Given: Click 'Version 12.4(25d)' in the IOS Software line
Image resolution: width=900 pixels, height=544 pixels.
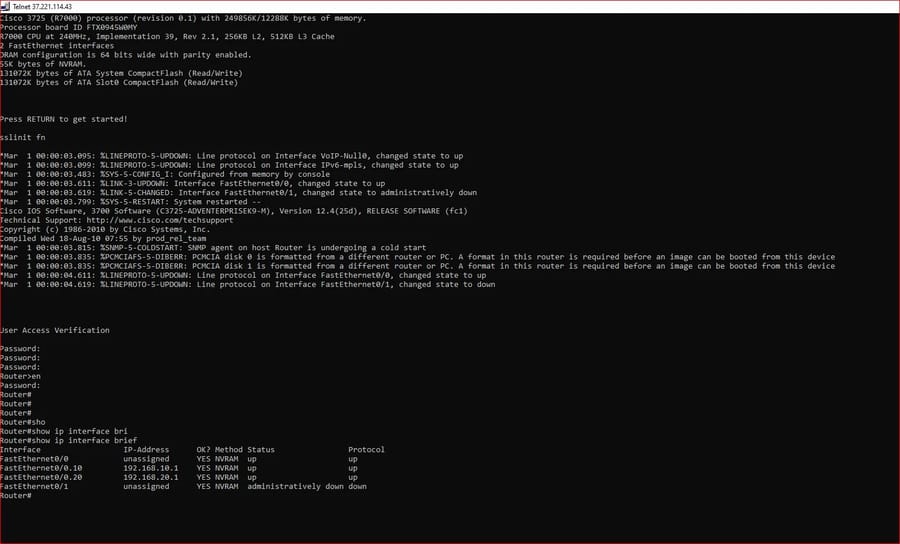Looking at the screenshot, I should coord(320,211).
